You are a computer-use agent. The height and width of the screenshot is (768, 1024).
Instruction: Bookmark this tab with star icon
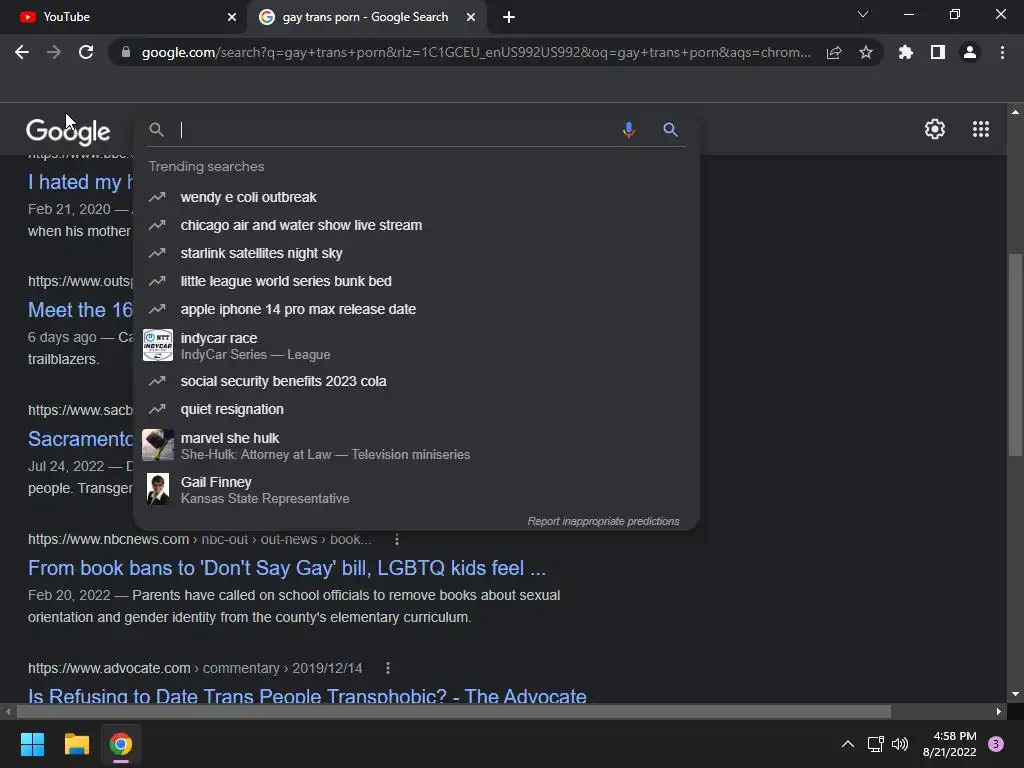[866, 52]
